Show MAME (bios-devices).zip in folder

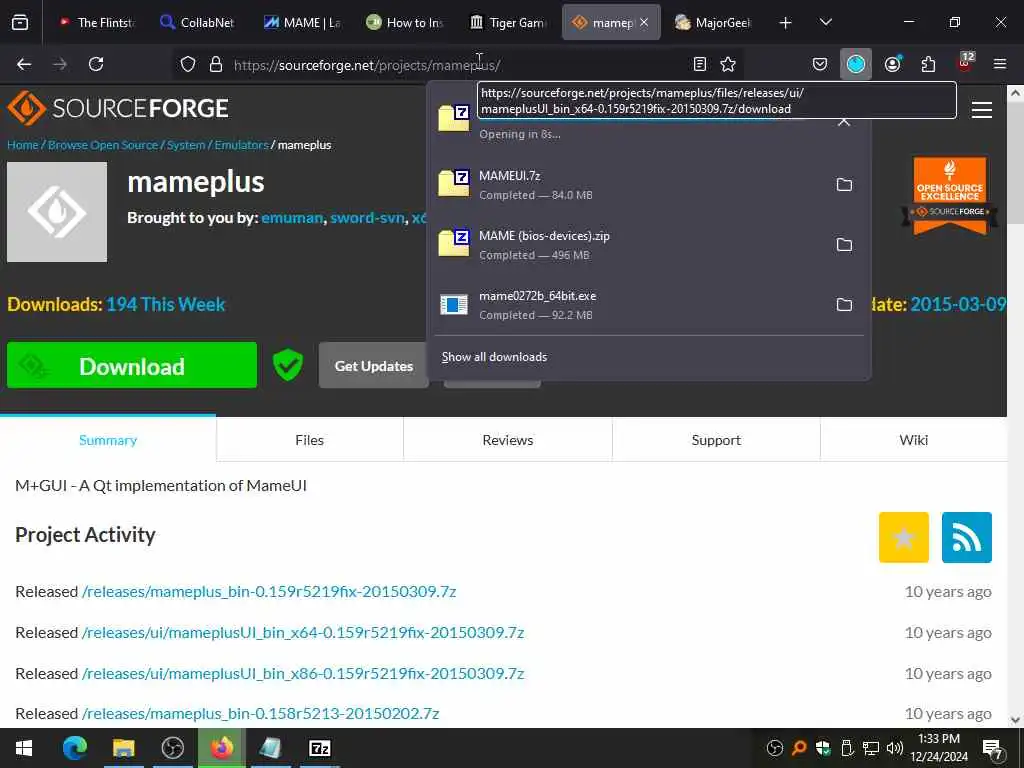pos(844,245)
